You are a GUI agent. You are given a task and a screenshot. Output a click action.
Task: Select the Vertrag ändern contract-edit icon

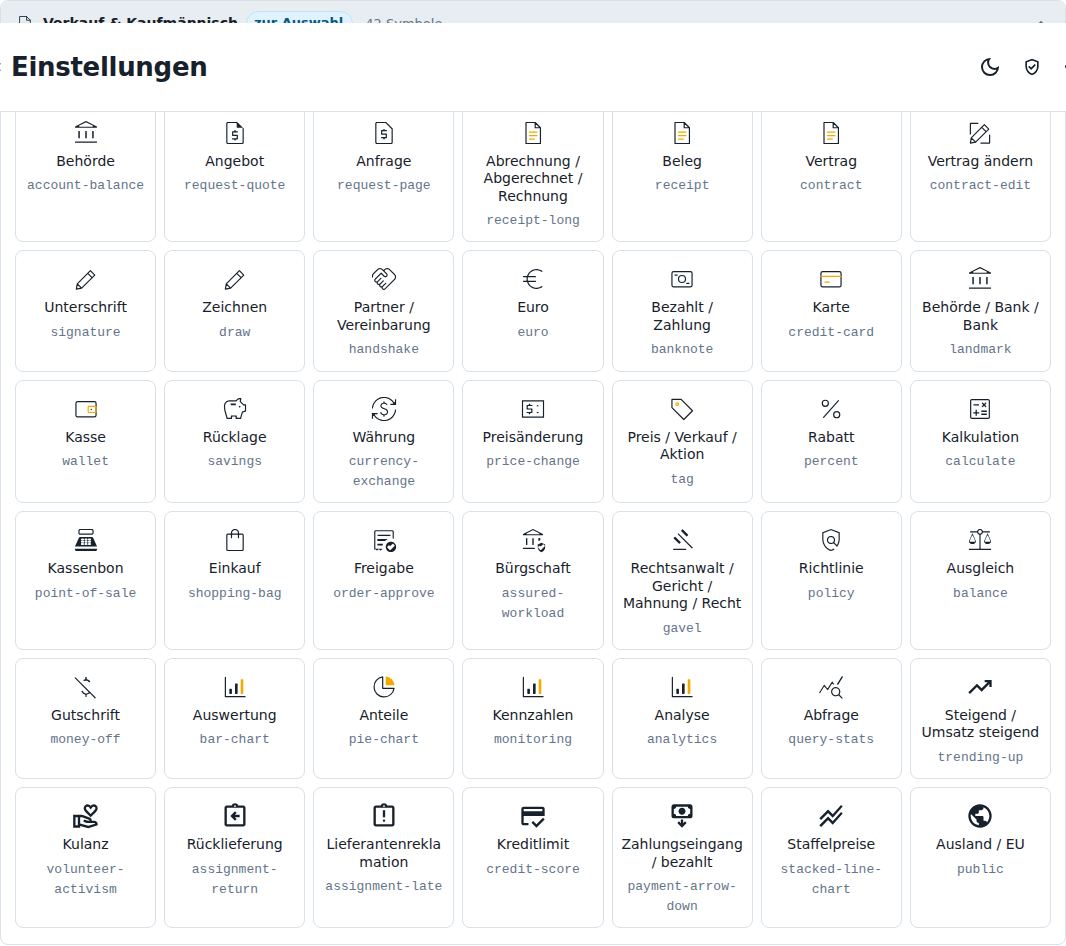[x=980, y=133]
